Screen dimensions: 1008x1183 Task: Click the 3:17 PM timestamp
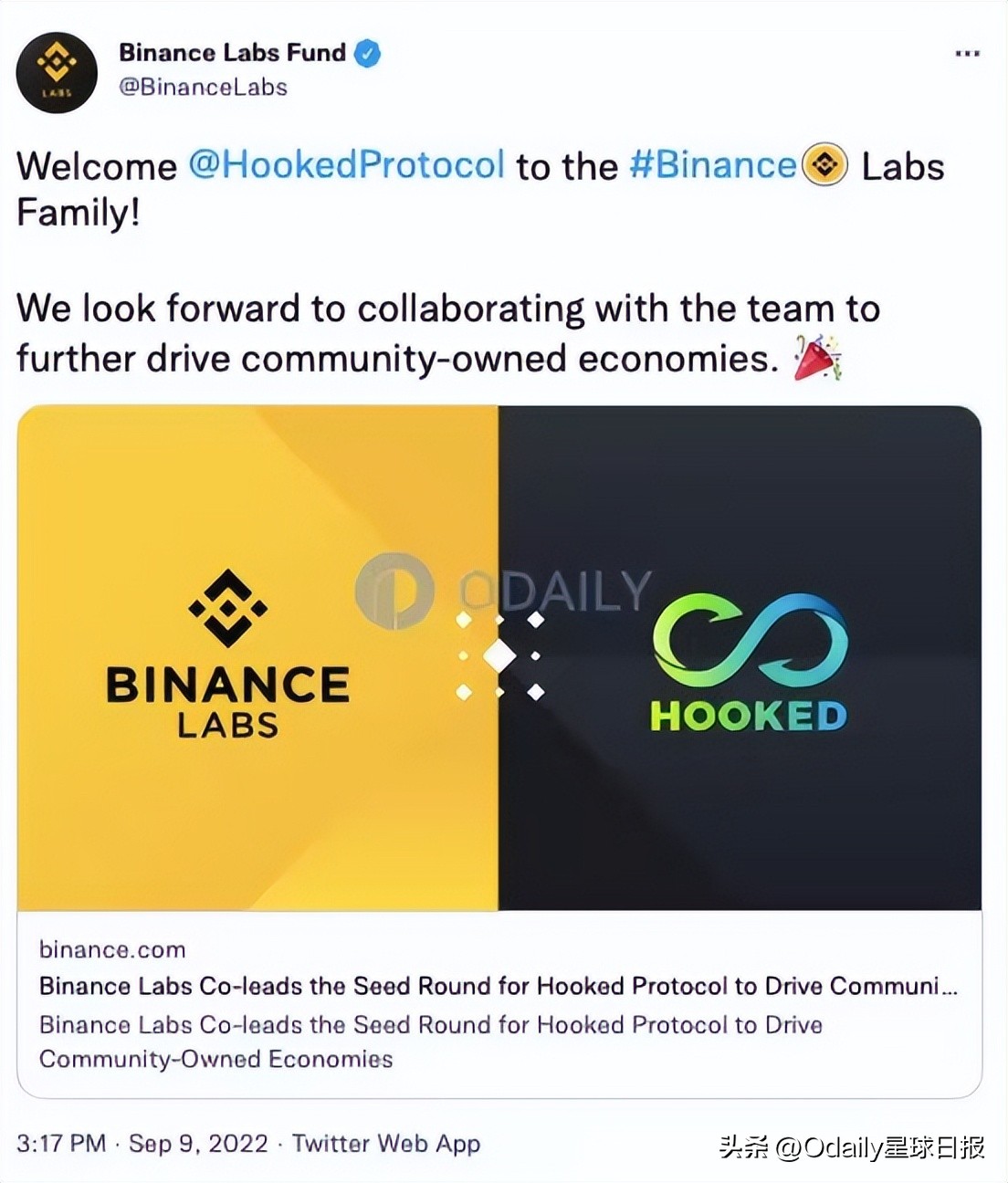click(61, 1144)
